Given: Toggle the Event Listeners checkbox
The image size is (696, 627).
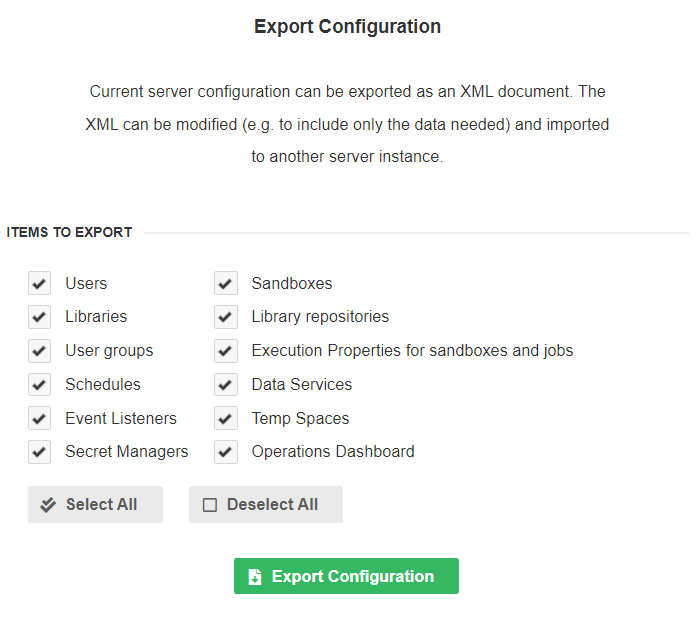Looking at the screenshot, I should click(x=40, y=418).
